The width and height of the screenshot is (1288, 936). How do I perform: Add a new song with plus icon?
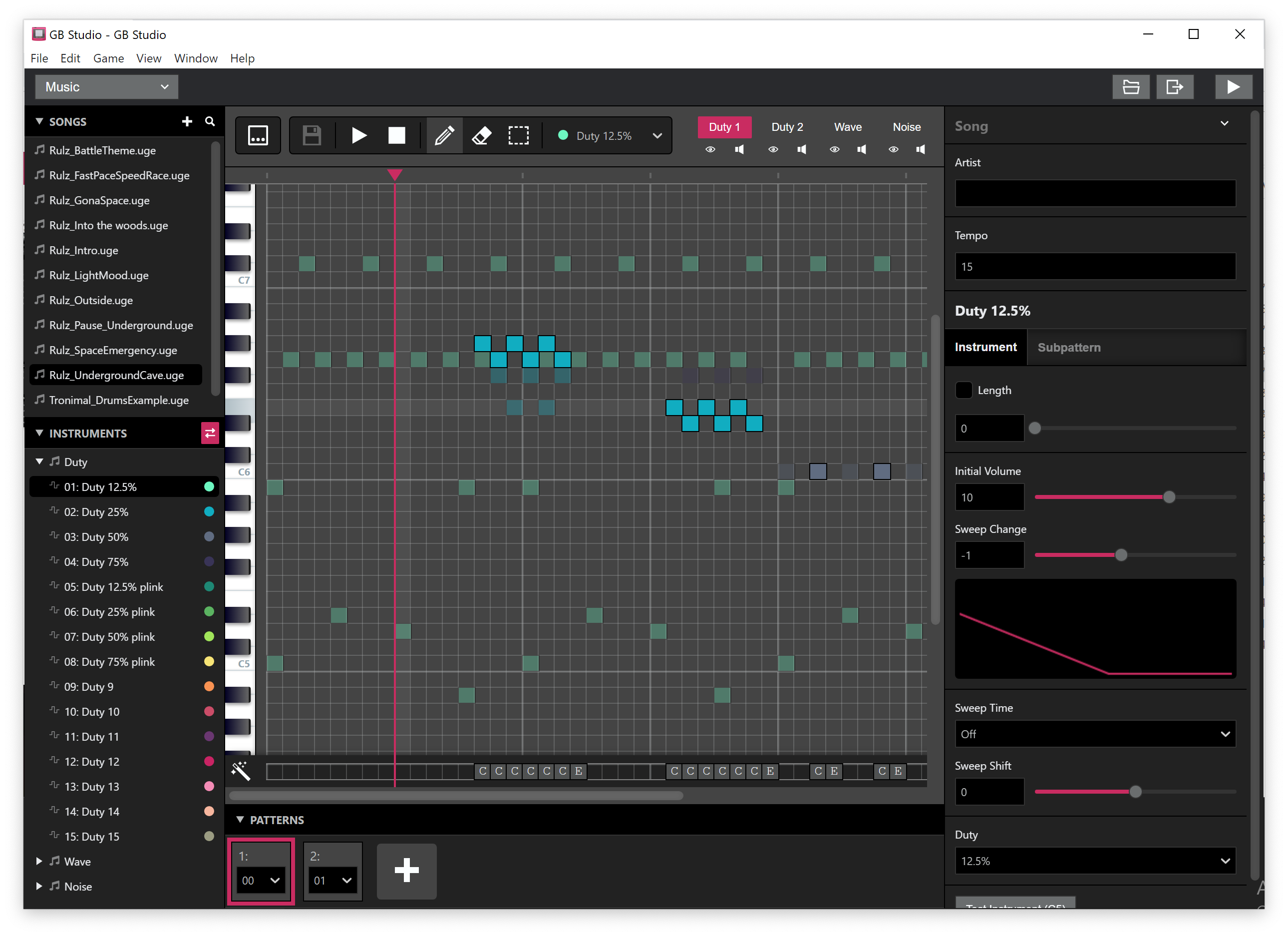point(187,121)
